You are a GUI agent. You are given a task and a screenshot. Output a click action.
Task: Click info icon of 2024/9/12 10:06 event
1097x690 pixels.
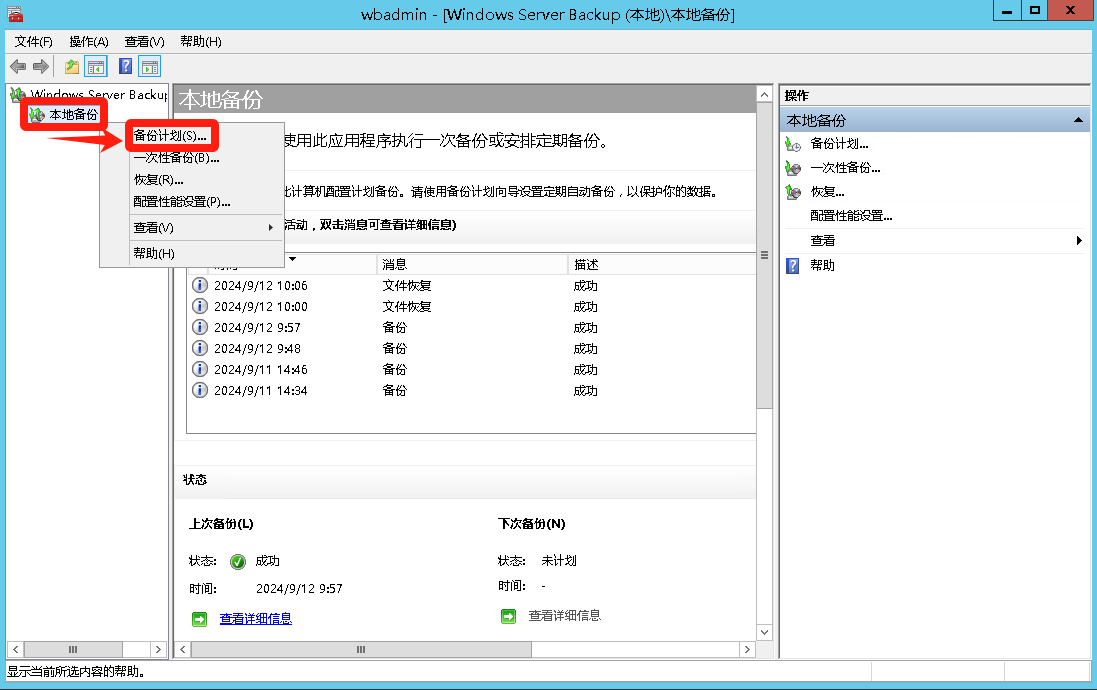(199, 286)
